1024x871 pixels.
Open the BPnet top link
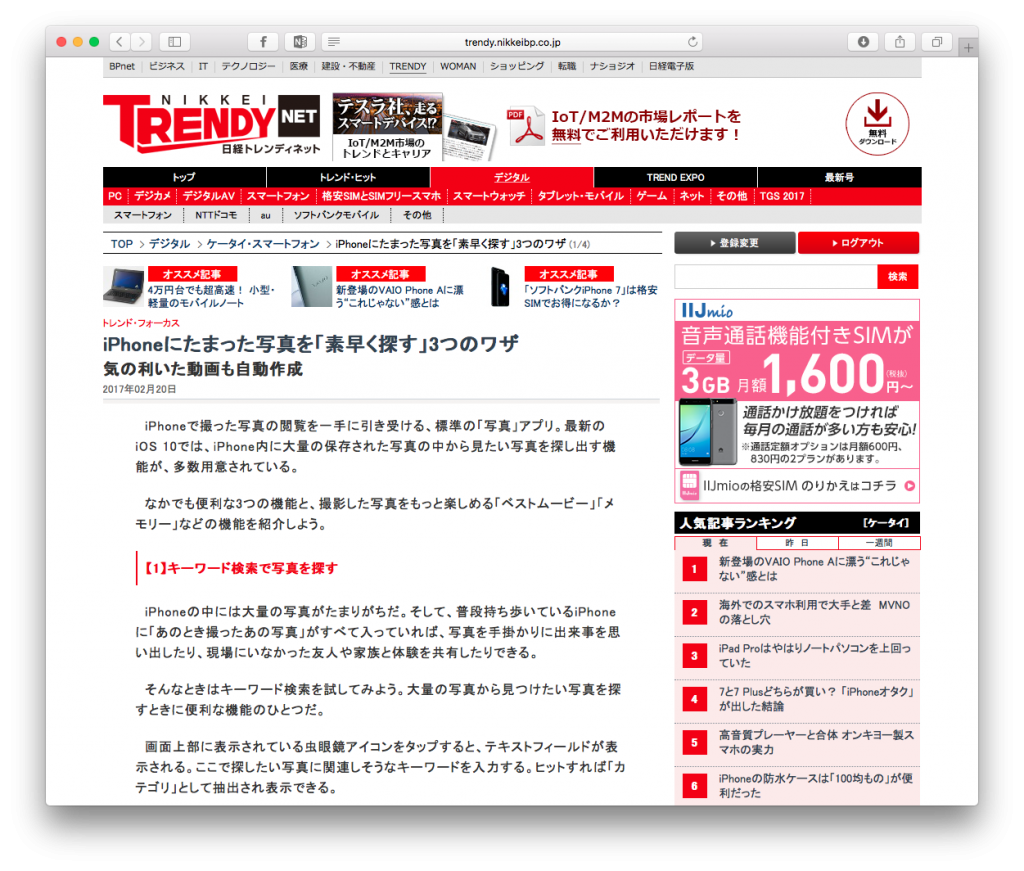pos(122,66)
